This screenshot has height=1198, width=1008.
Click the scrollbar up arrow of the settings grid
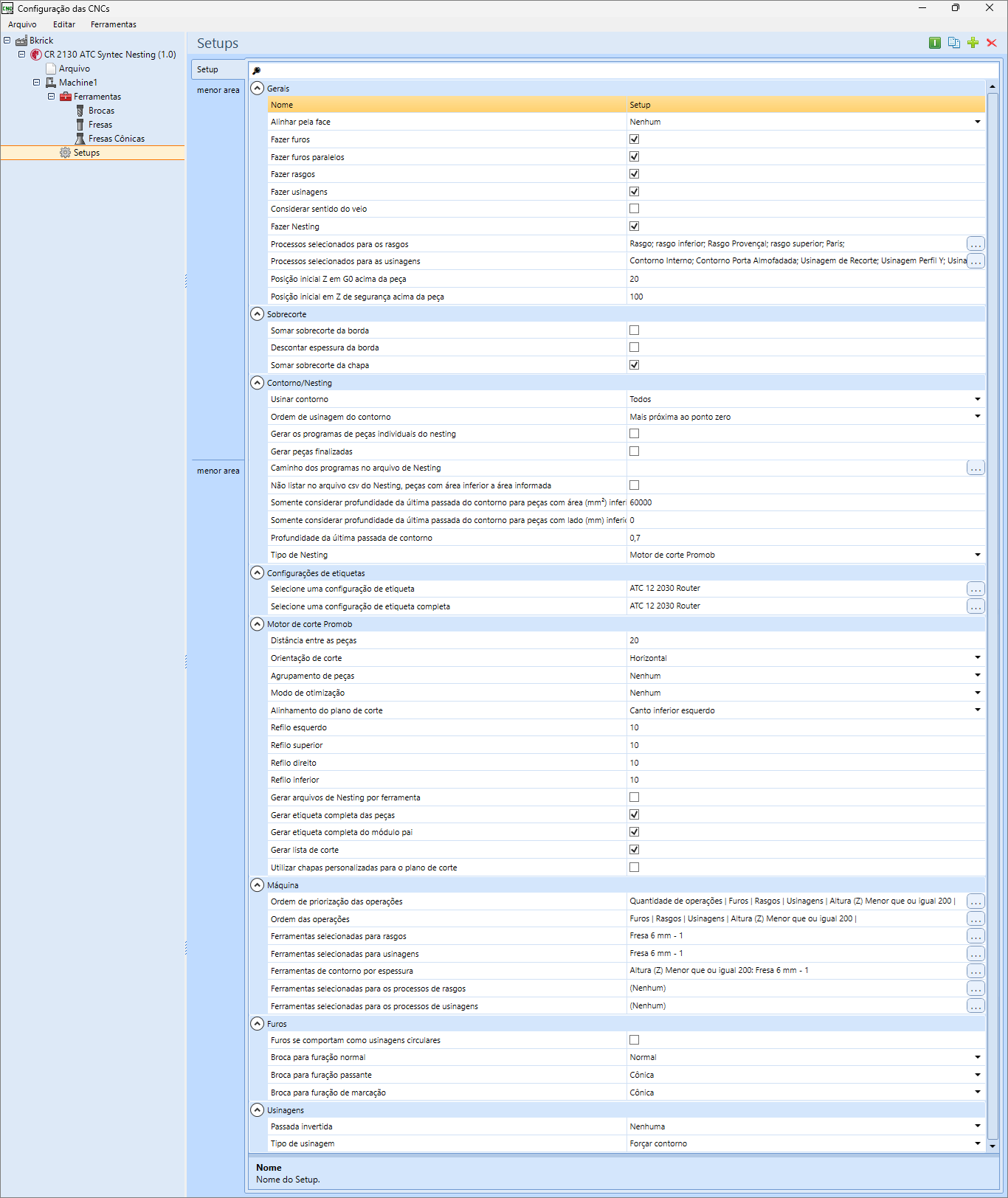993,86
